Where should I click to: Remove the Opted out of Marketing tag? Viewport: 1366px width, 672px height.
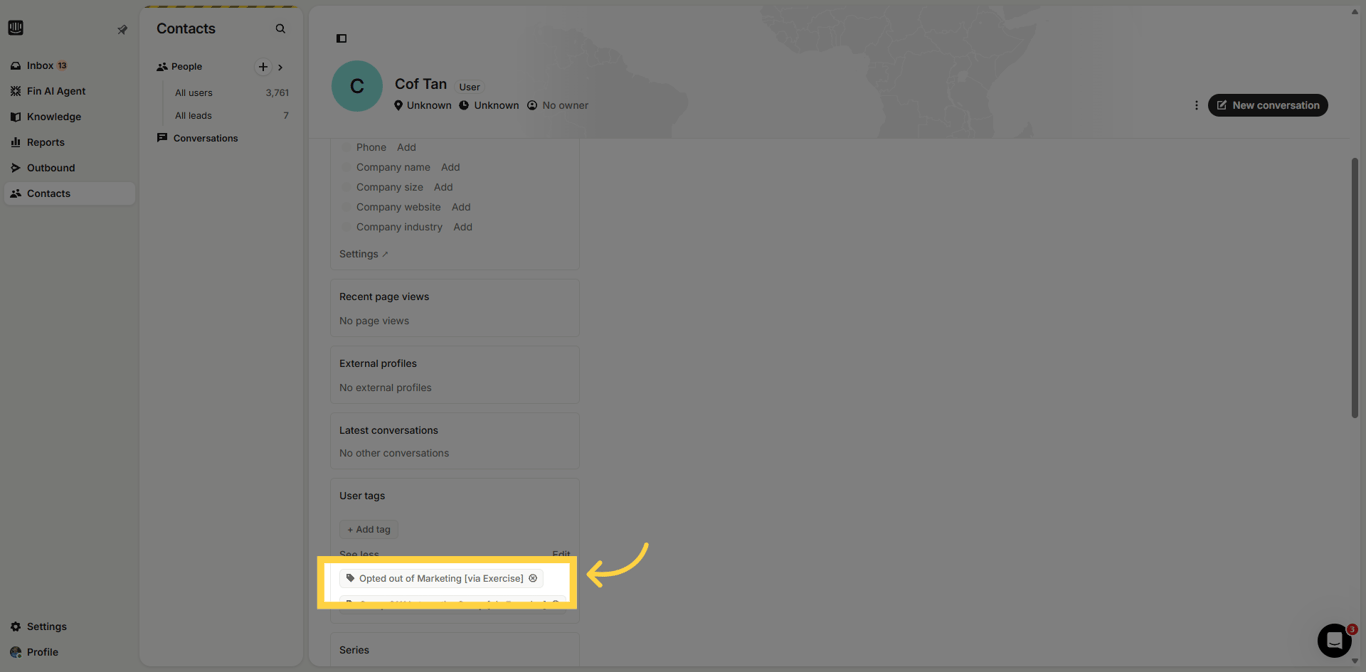[x=533, y=578]
